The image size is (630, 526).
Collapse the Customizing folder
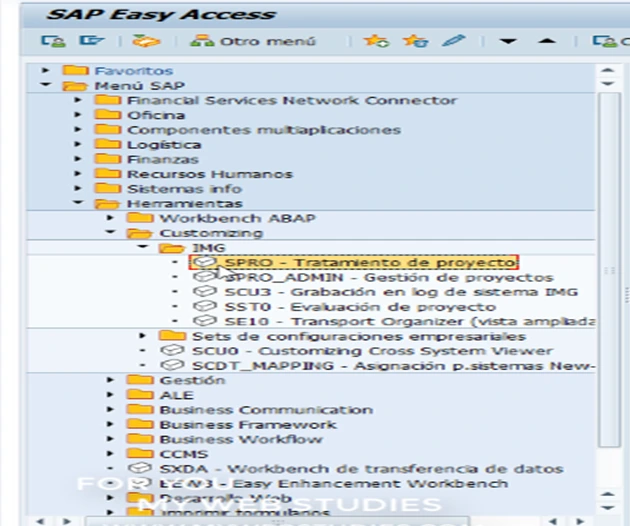point(110,232)
